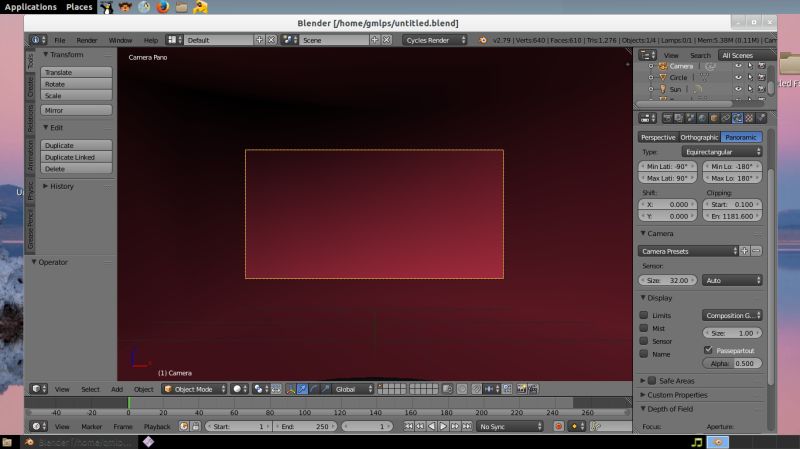Open the object properties tab icon
800x449 pixels.
[714, 118]
